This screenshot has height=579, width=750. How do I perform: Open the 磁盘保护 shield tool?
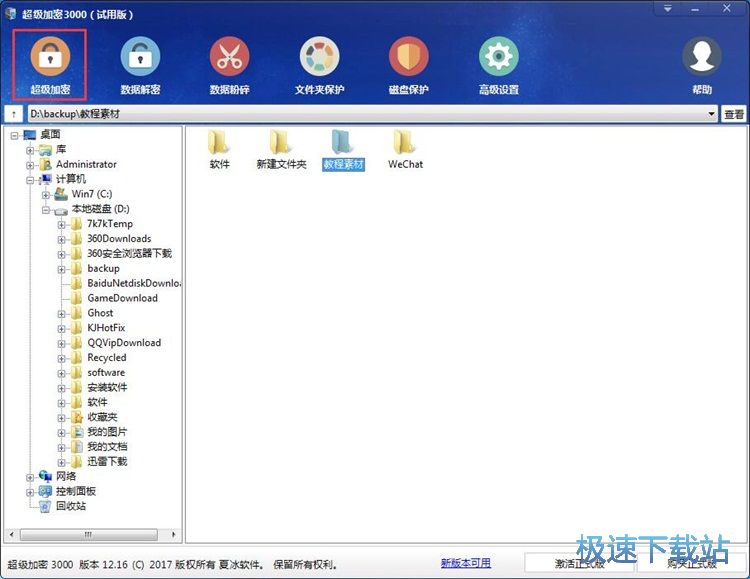click(408, 65)
